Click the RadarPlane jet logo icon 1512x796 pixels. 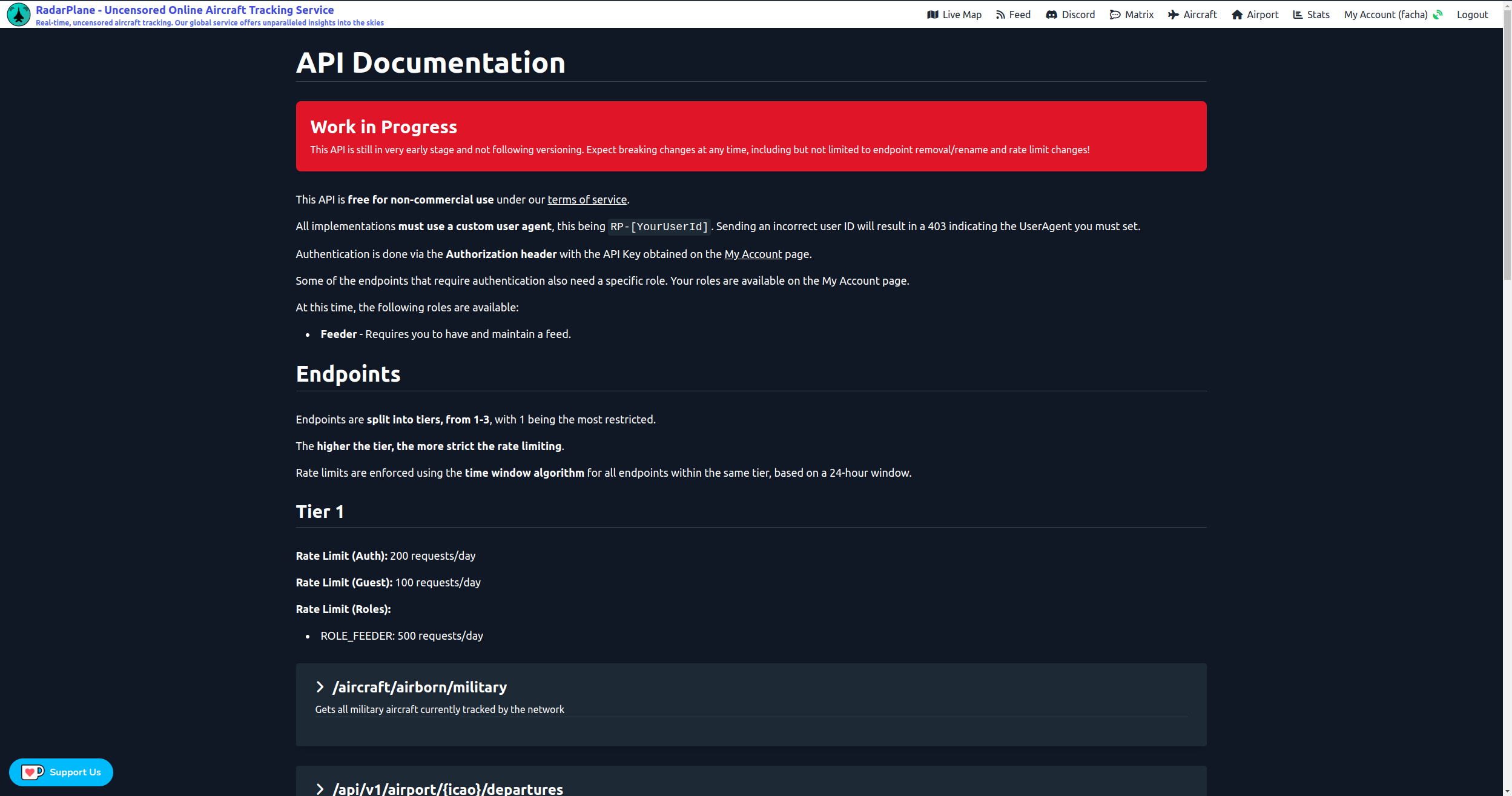[19, 15]
